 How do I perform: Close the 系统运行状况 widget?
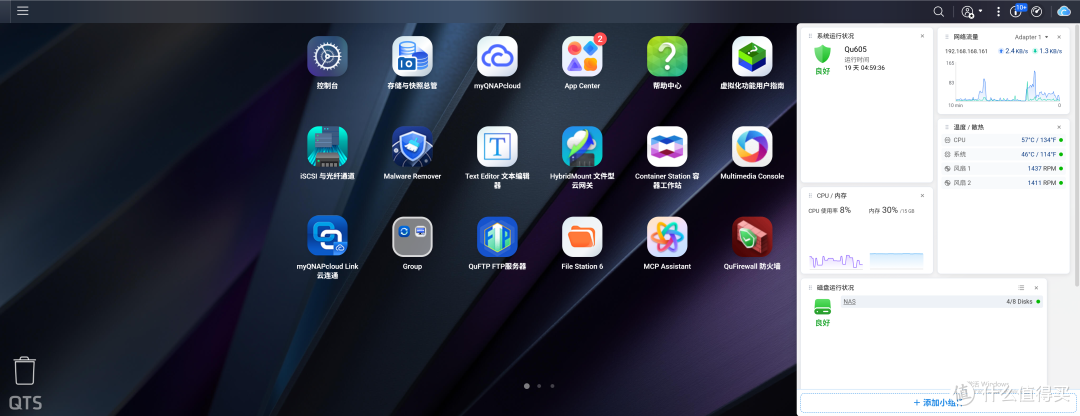[x=922, y=36]
